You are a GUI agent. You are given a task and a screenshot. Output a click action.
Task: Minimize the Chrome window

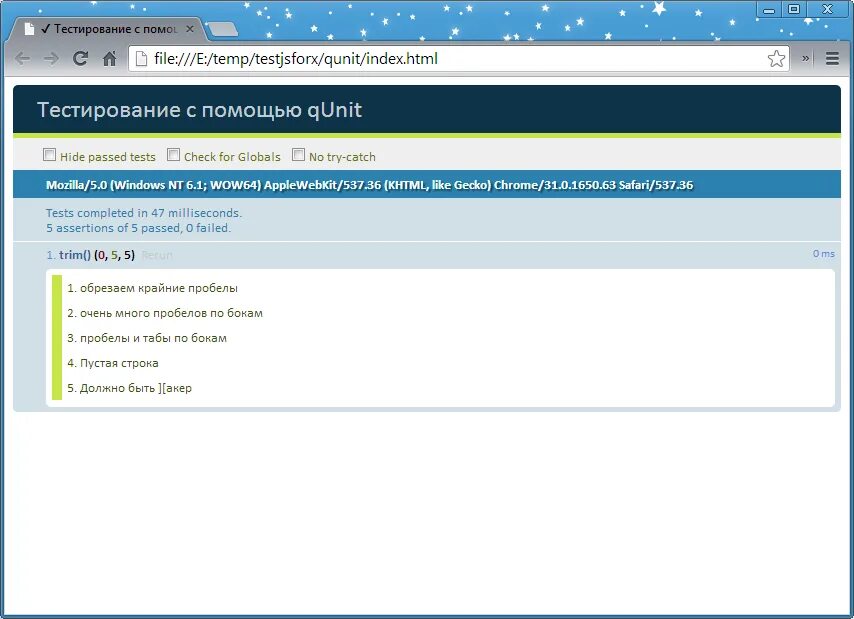click(x=769, y=9)
